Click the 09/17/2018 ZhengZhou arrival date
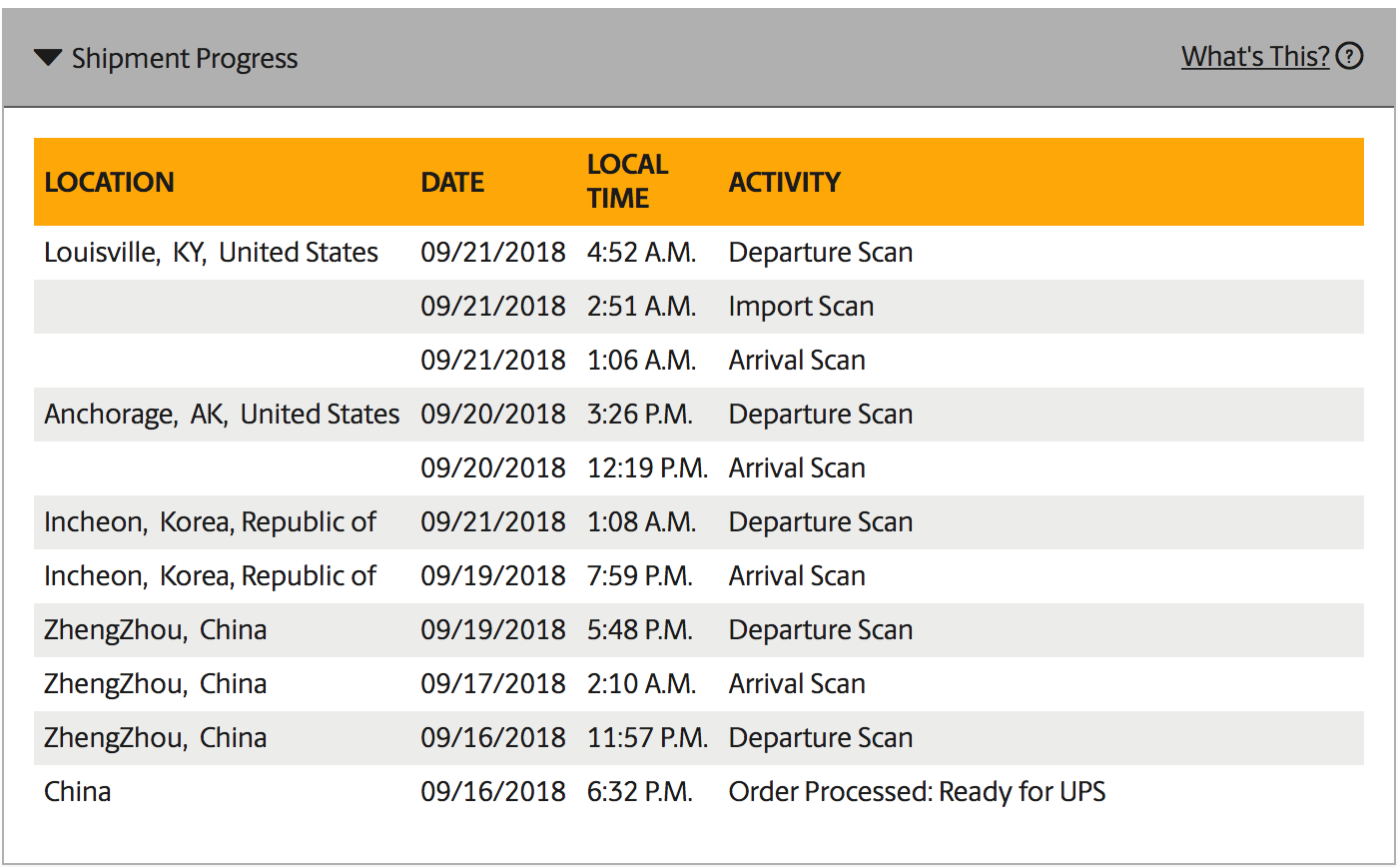Viewport: 1400px width, 867px height. click(493, 684)
